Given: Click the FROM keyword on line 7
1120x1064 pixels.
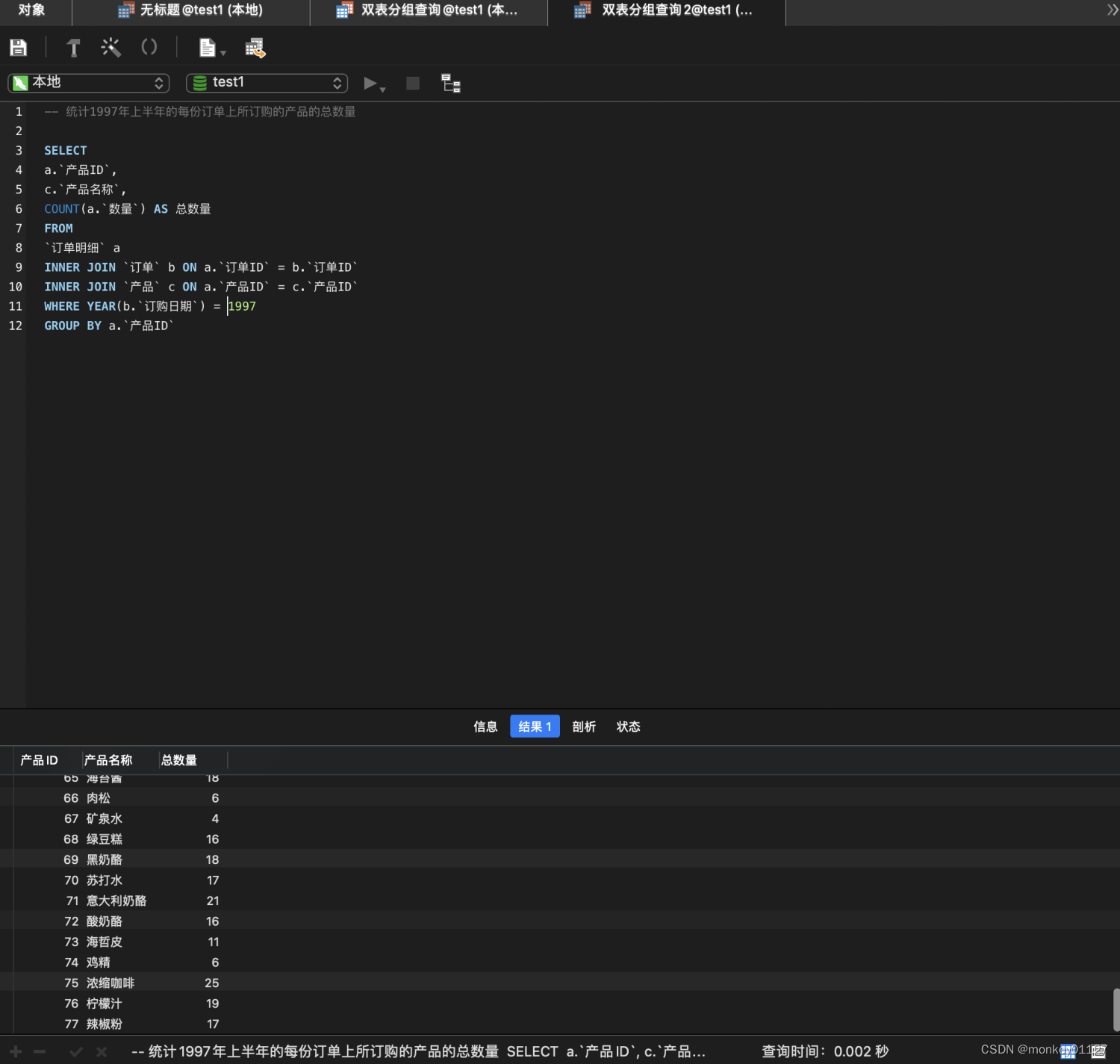Looking at the screenshot, I should click(58, 228).
